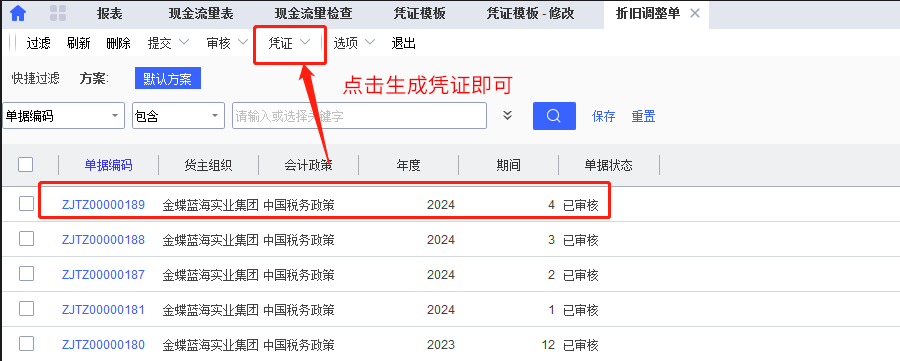
Task: Click 已审核 status in row ZJTZ00000181
Action: (x=581, y=310)
